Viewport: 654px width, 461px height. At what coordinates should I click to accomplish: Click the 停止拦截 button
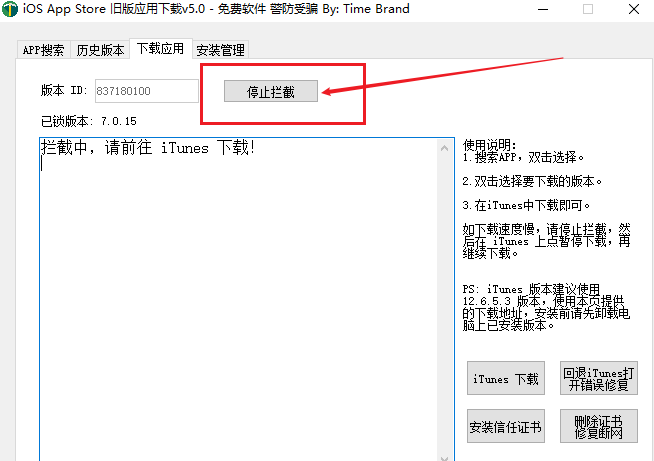(x=271, y=91)
